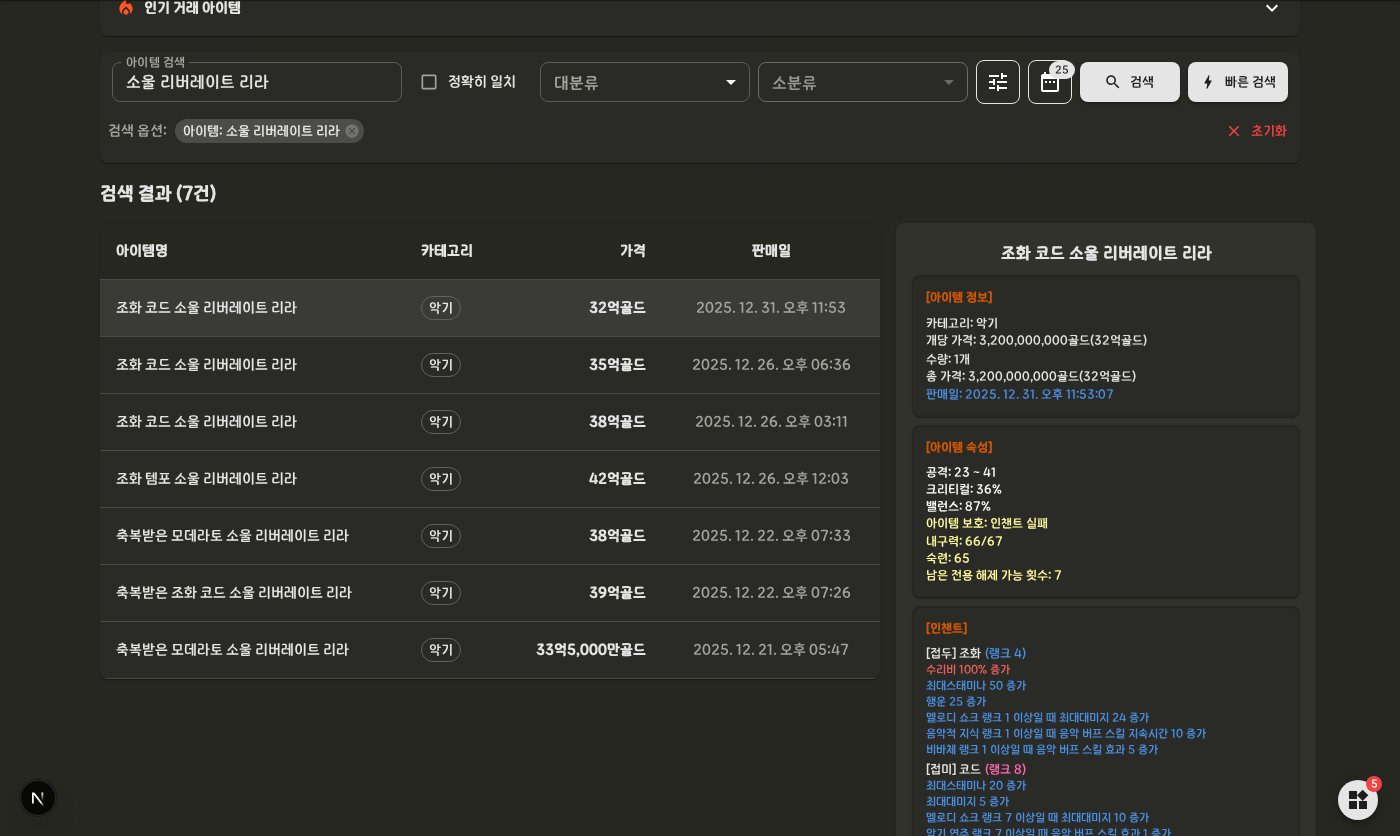
Task: Click the 판매일: 2025. 12. 31. 오후 11:53:07 text
Action: click(x=1020, y=394)
